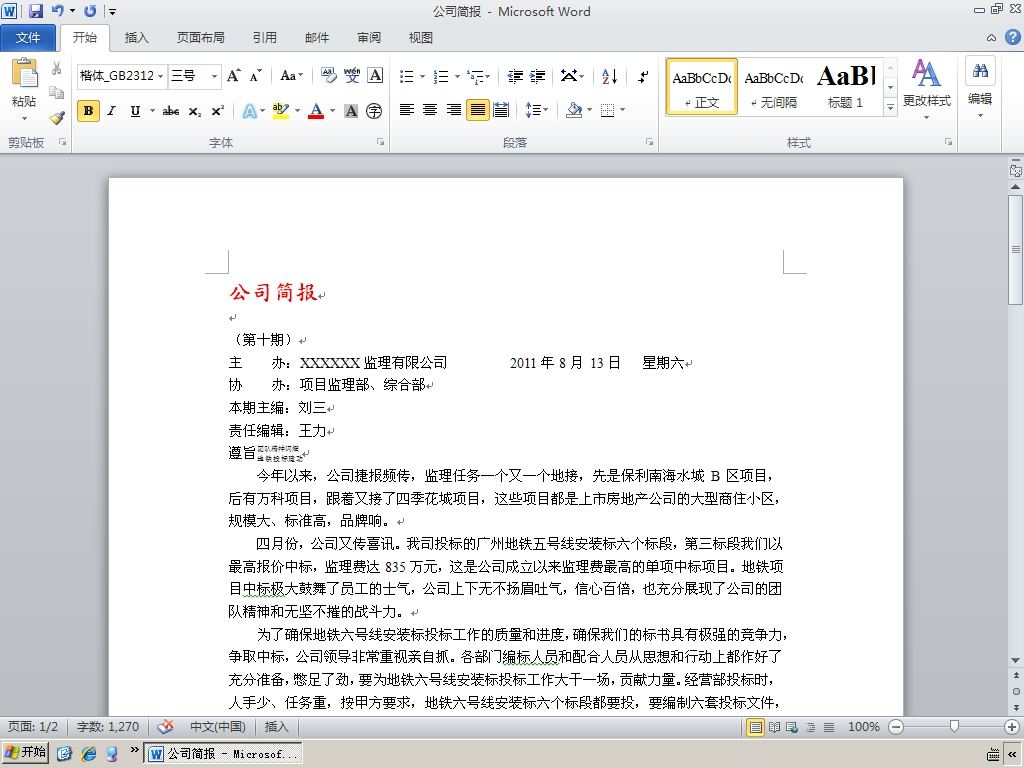Apply Character Shading icon
This screenshot has width=1024, height=768.
(351, 111)
